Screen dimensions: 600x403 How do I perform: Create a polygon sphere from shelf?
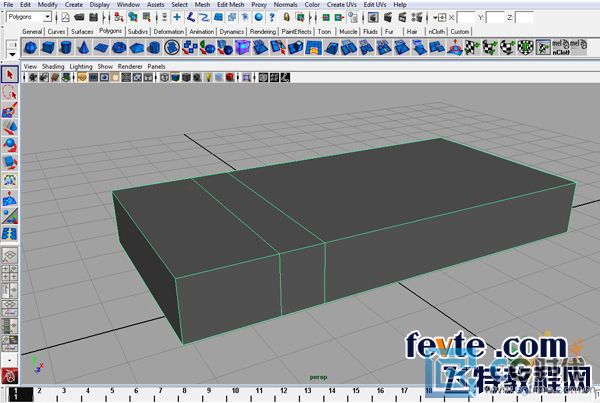(x=30, y=48)
